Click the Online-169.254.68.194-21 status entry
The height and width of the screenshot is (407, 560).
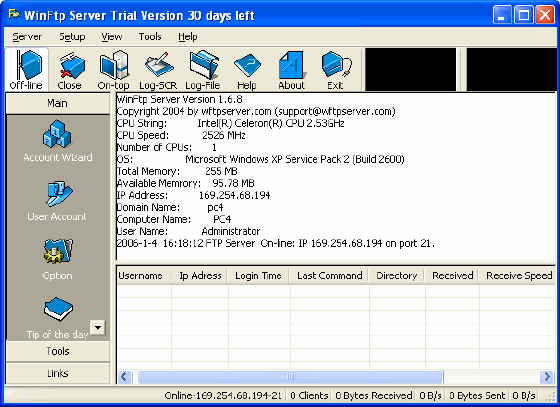point(223,396)
